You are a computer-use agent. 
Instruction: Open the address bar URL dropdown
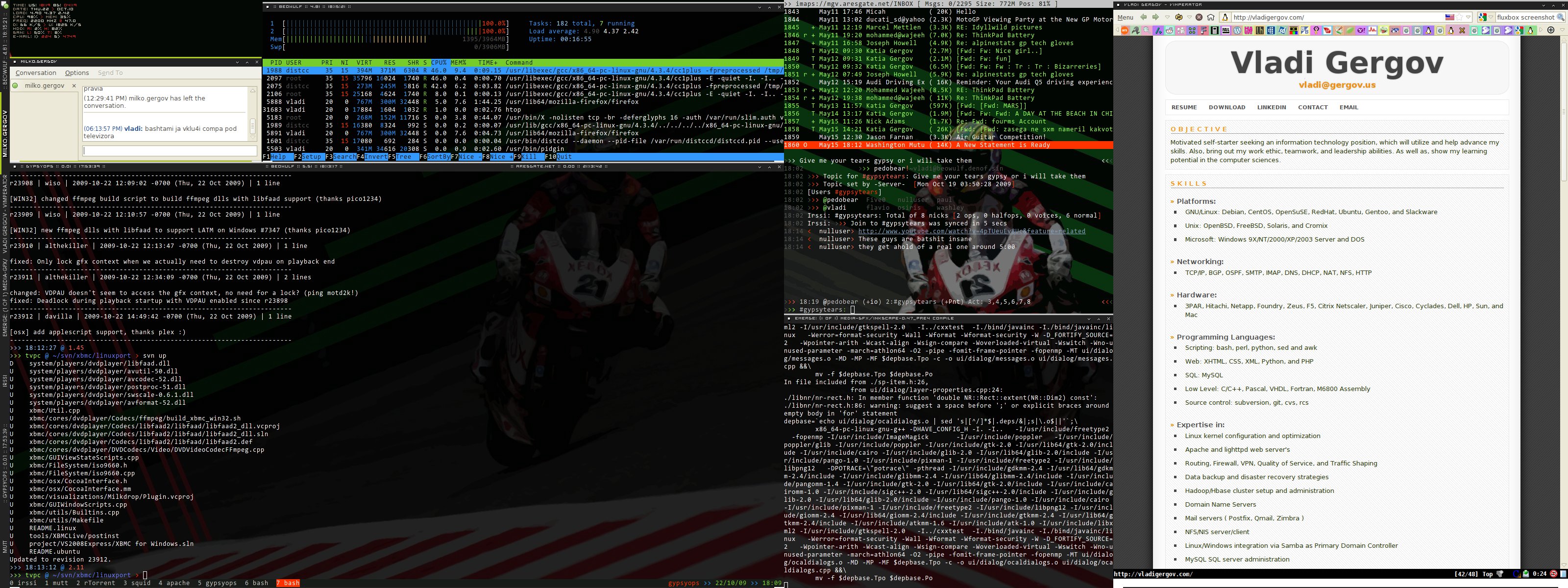pyautogui.click(x=1469, y=18)
